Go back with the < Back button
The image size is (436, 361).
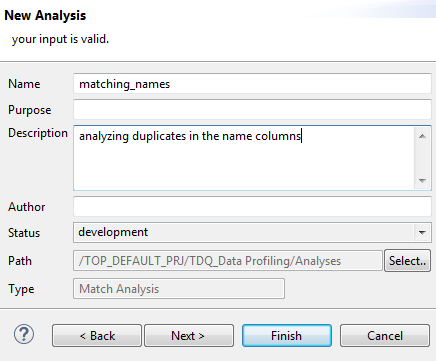[97, 336]
